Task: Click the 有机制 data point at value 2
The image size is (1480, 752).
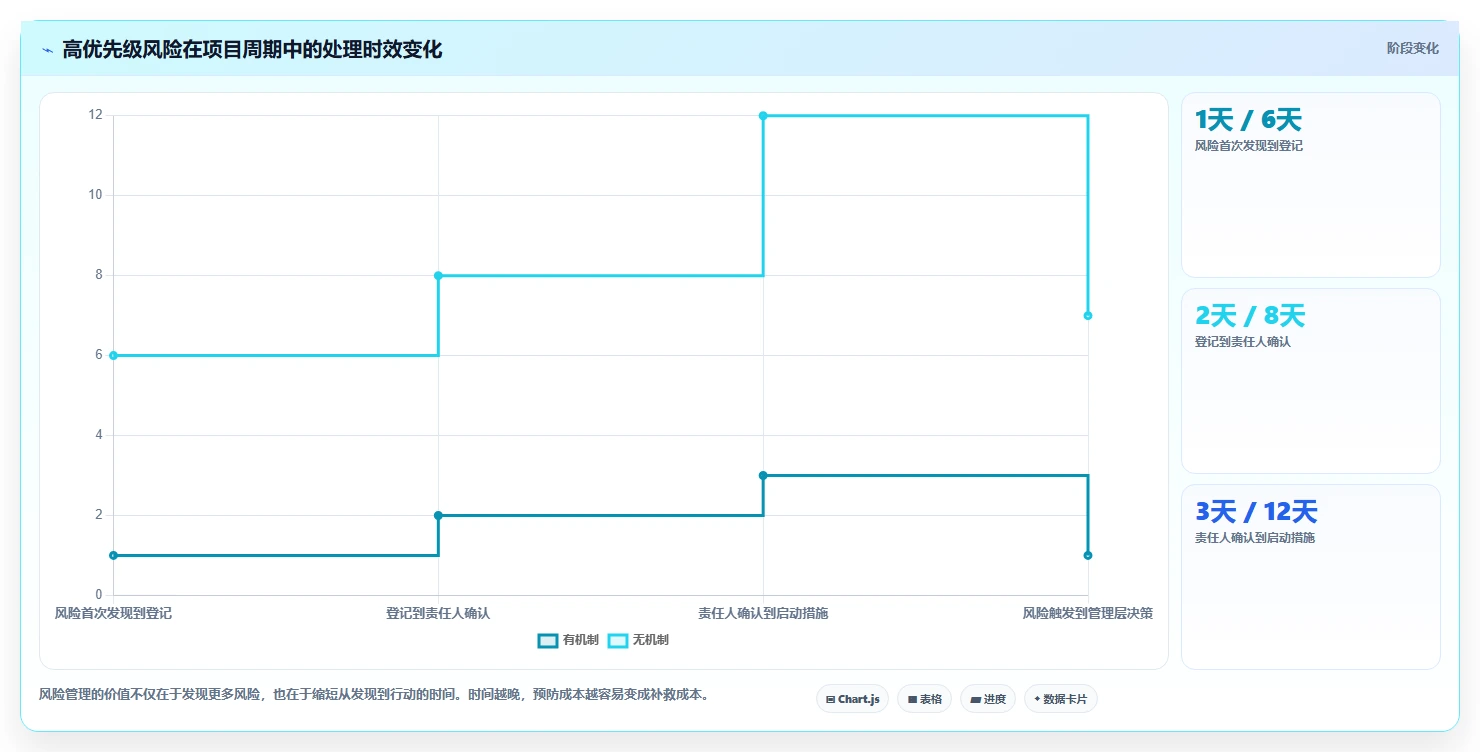Action: (x=438, y=515)
